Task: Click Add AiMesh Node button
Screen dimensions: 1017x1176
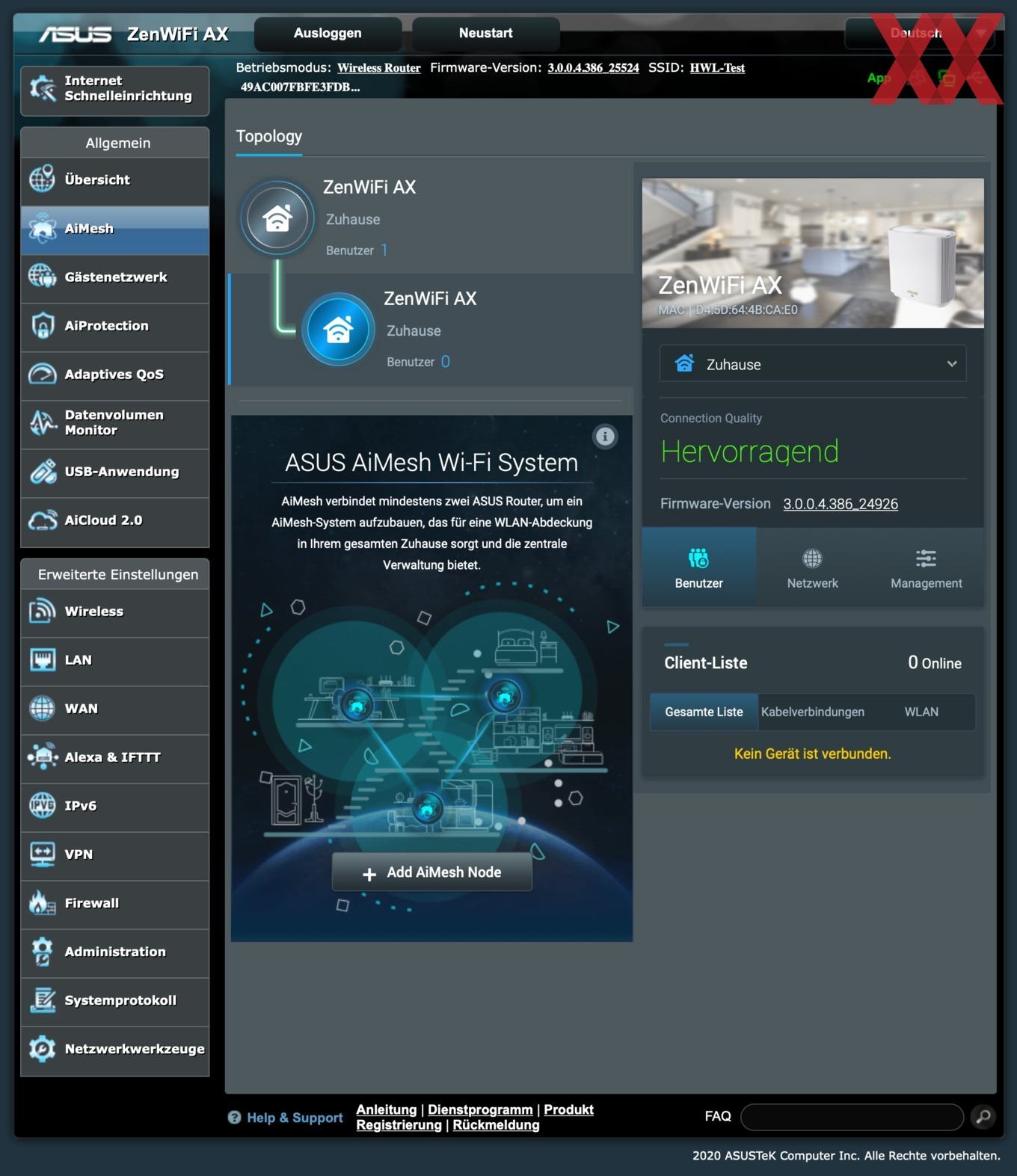Action: coord(432,872)
